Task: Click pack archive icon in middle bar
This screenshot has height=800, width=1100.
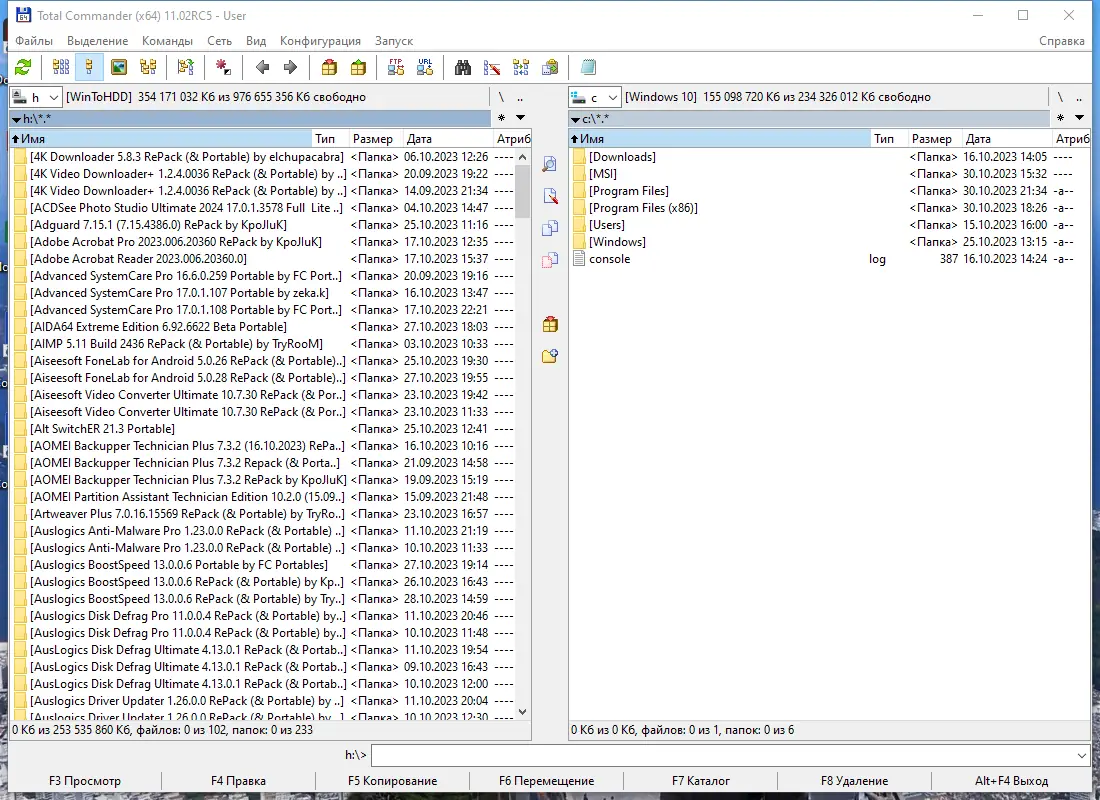Action: (550, 324)
